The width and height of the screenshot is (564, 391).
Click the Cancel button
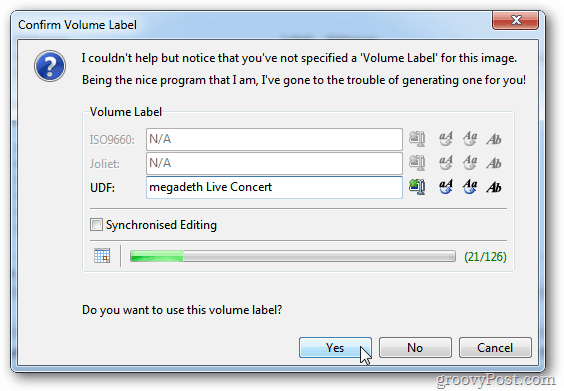click(495, 347)
